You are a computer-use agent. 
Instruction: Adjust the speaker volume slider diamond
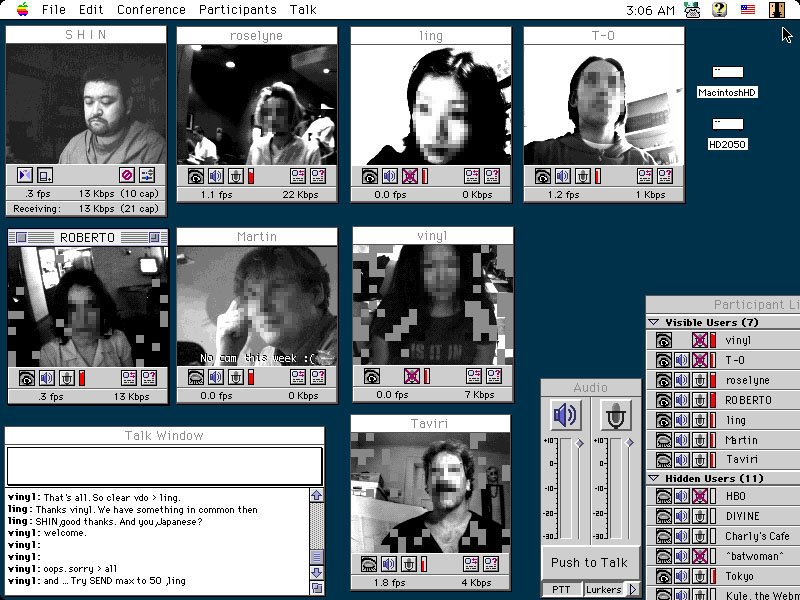pos(578,443)
